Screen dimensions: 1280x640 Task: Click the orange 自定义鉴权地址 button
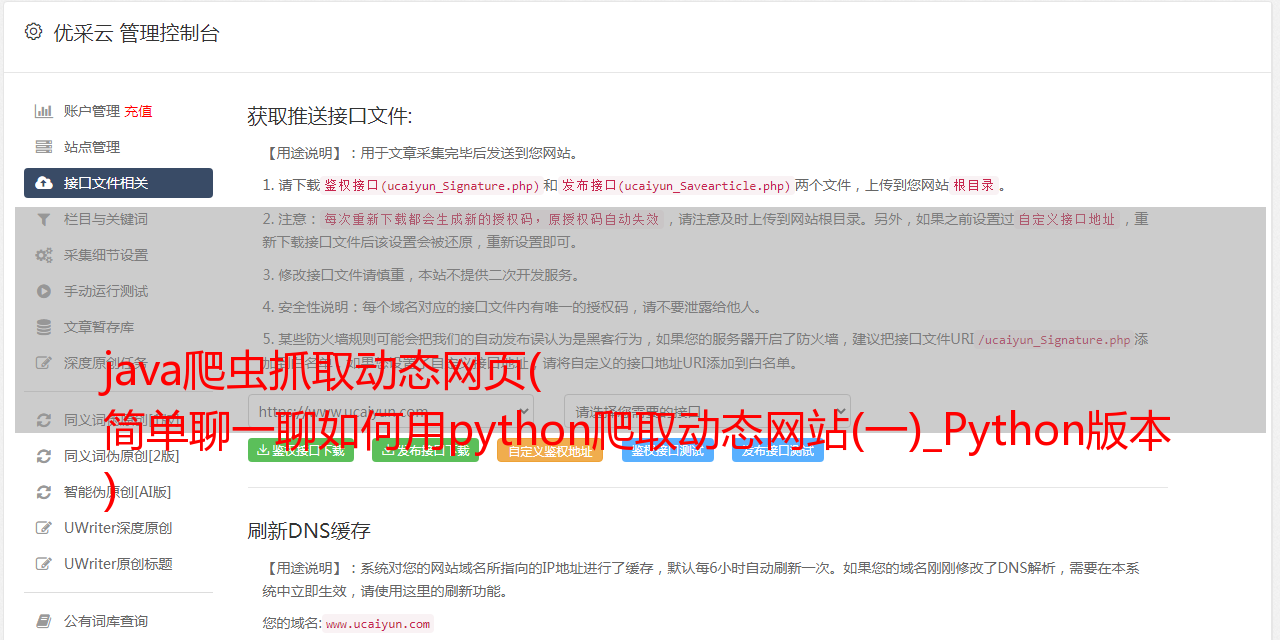point(550,451)
